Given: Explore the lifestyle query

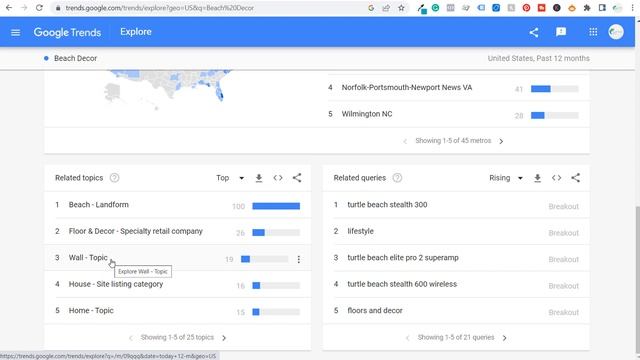Looking at the screenshot, I should (x=360, y=231).
